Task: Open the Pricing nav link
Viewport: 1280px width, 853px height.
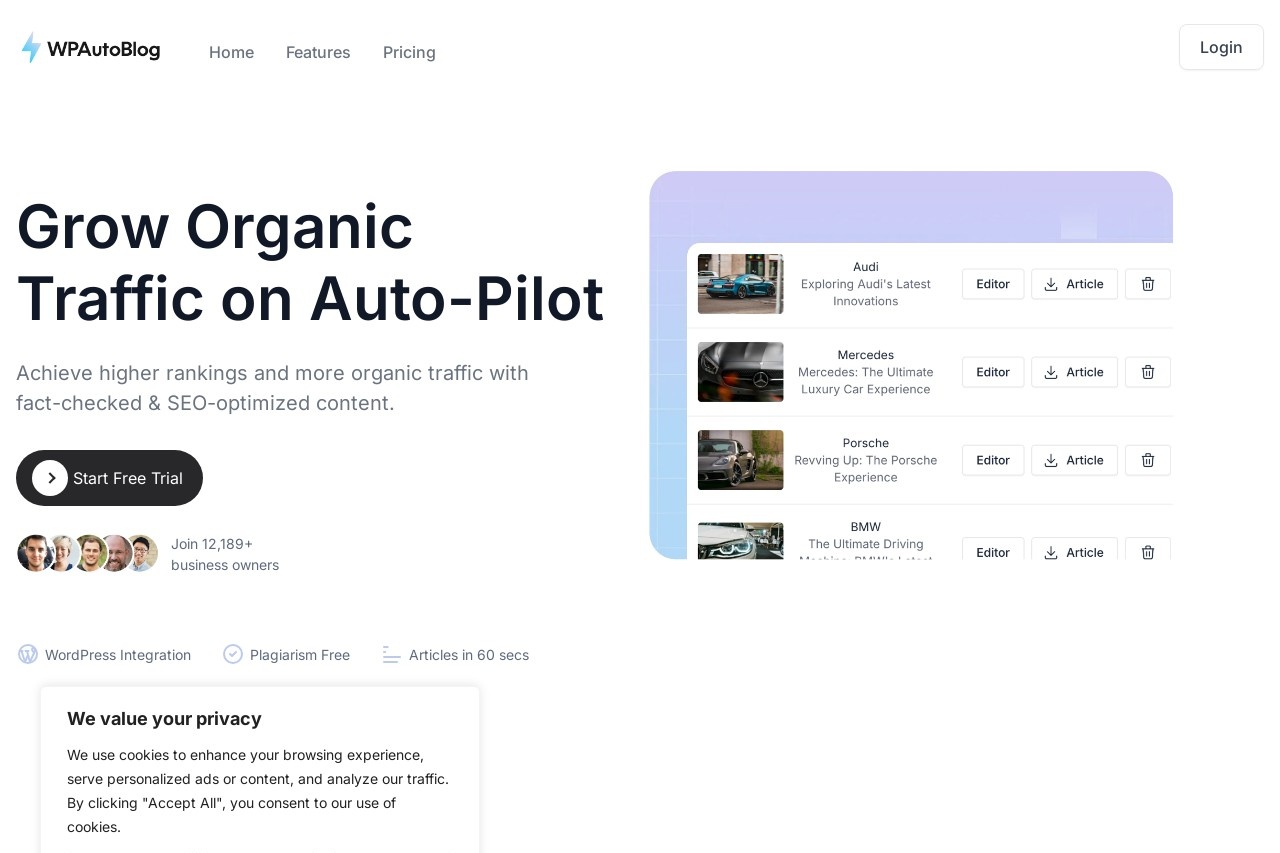Action: click(409, 52)
